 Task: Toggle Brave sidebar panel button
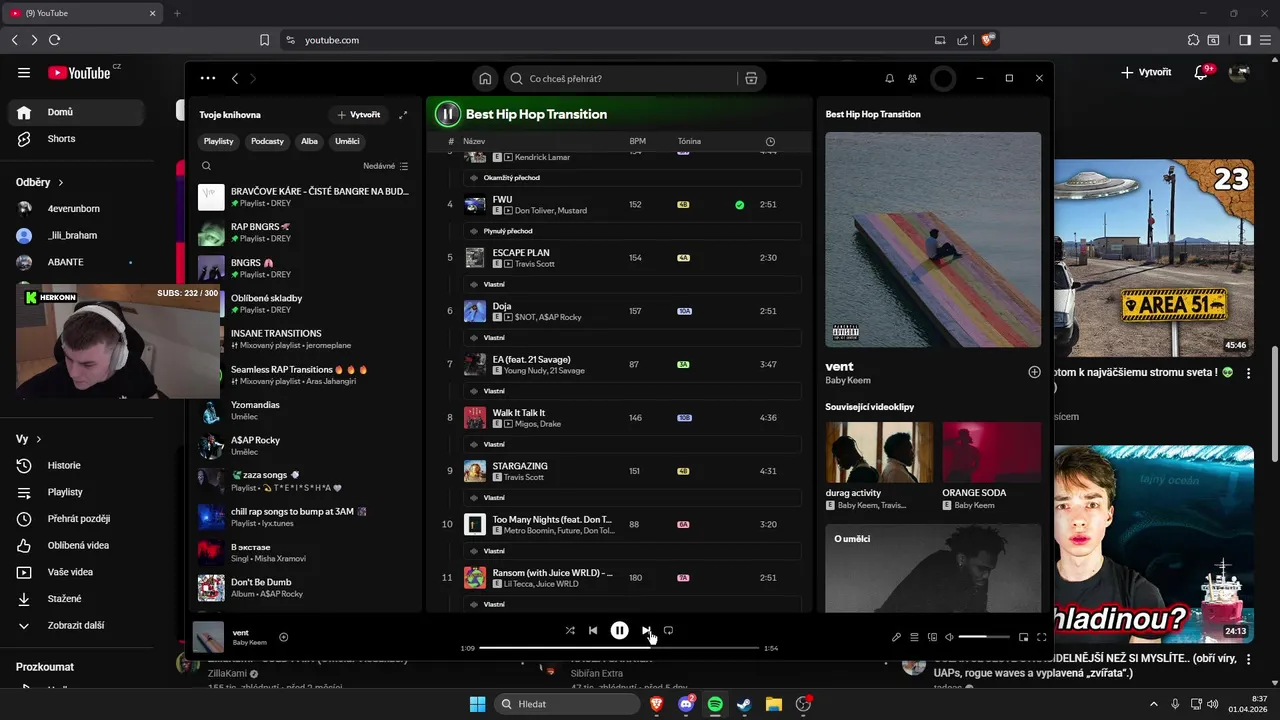click(1245, 40)
